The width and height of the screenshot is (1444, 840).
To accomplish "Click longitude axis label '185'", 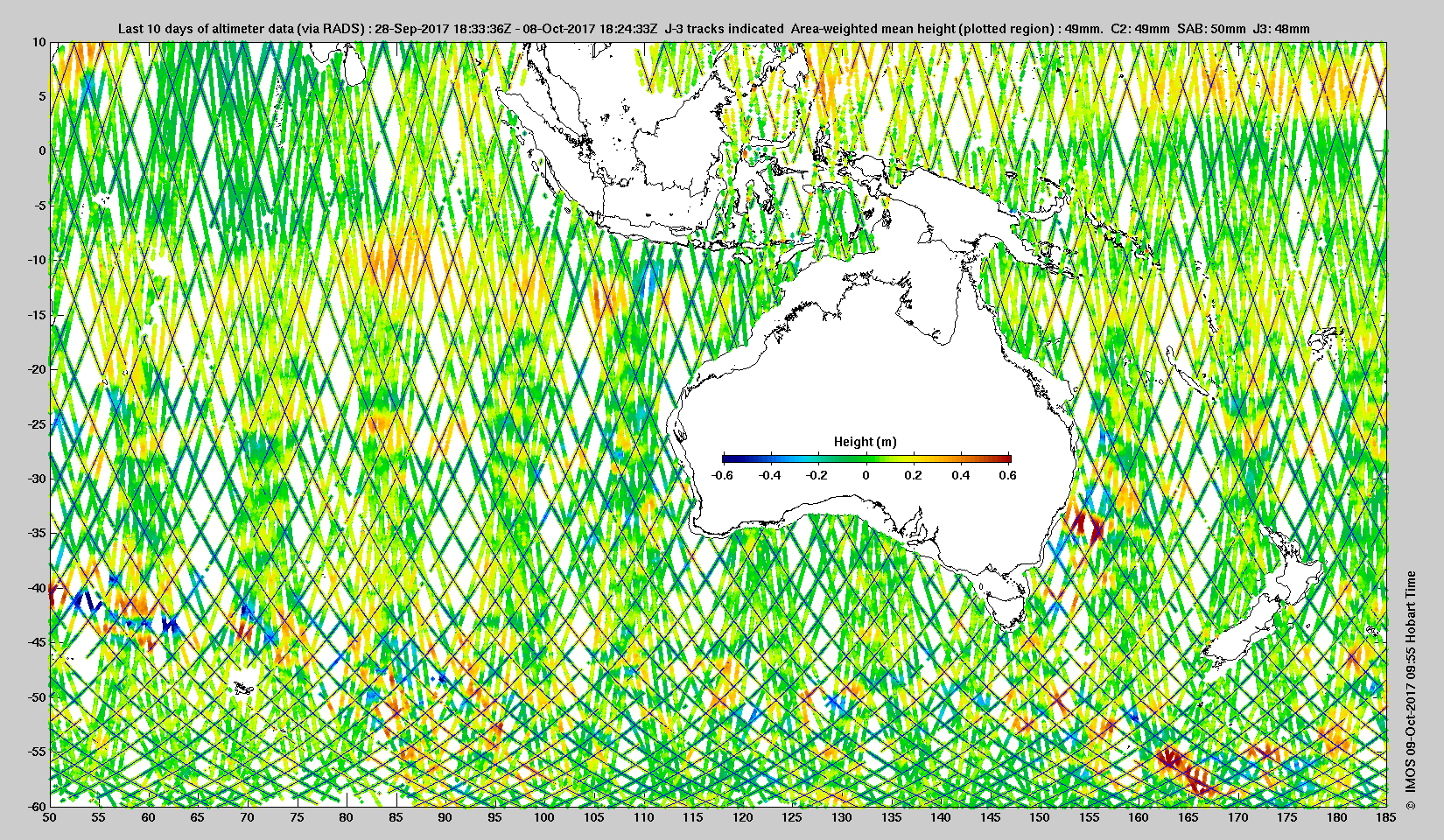I will point(1387,817).
